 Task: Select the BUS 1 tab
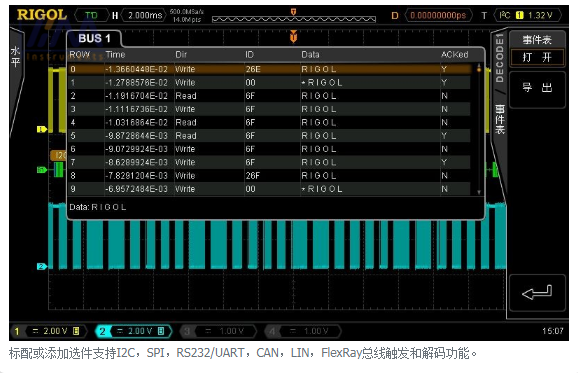click(x=94, y=38)
